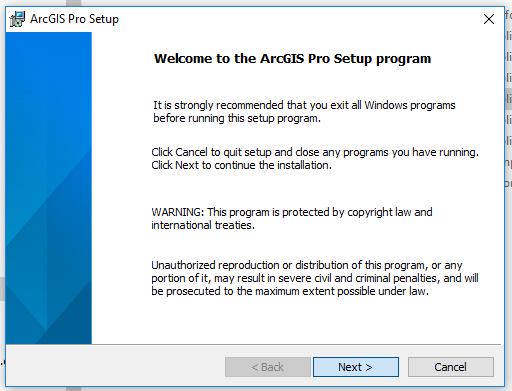Continue installation with the Next button

[x=356, y=367]
